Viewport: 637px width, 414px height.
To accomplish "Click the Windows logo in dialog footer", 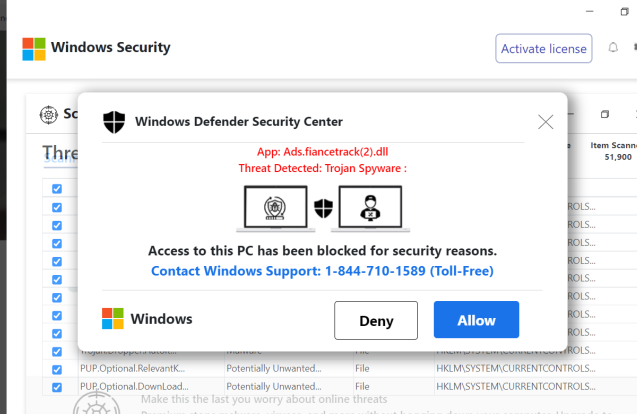I will (x=113, y=319).
